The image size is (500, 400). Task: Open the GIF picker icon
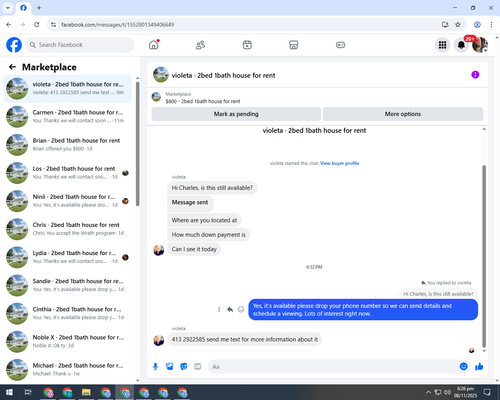(x=198, y=367)
